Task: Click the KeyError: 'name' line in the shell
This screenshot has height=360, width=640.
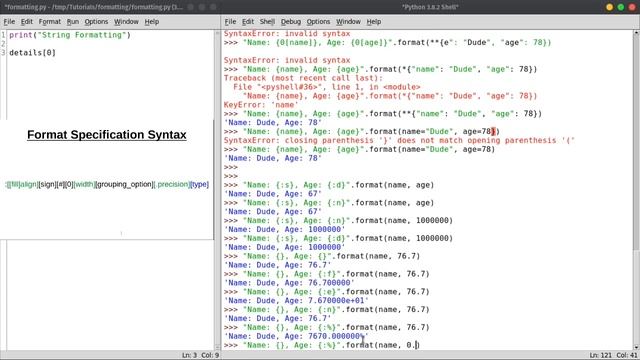Action: (x=261, y=104)
